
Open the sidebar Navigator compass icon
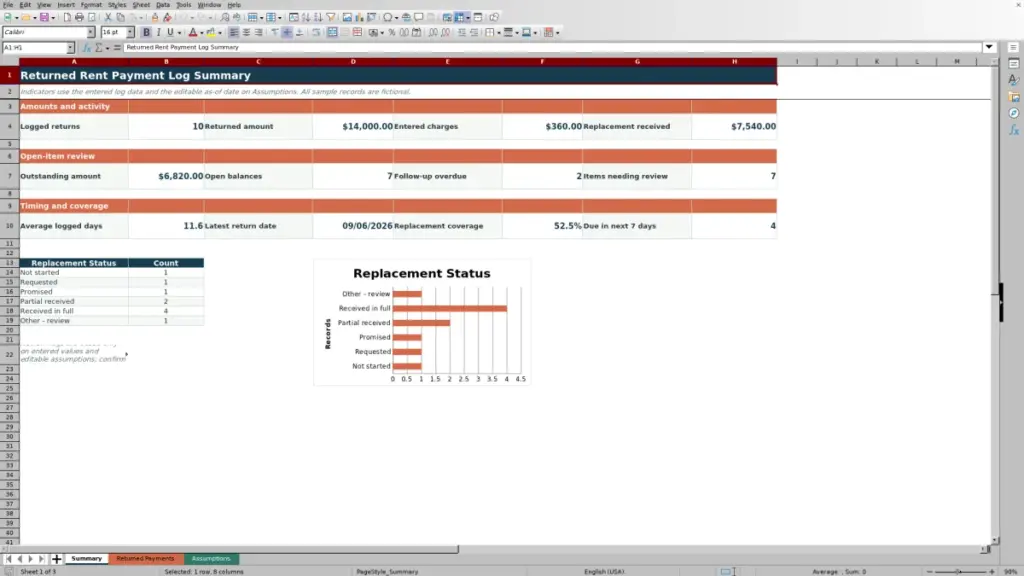point(1014,114)
